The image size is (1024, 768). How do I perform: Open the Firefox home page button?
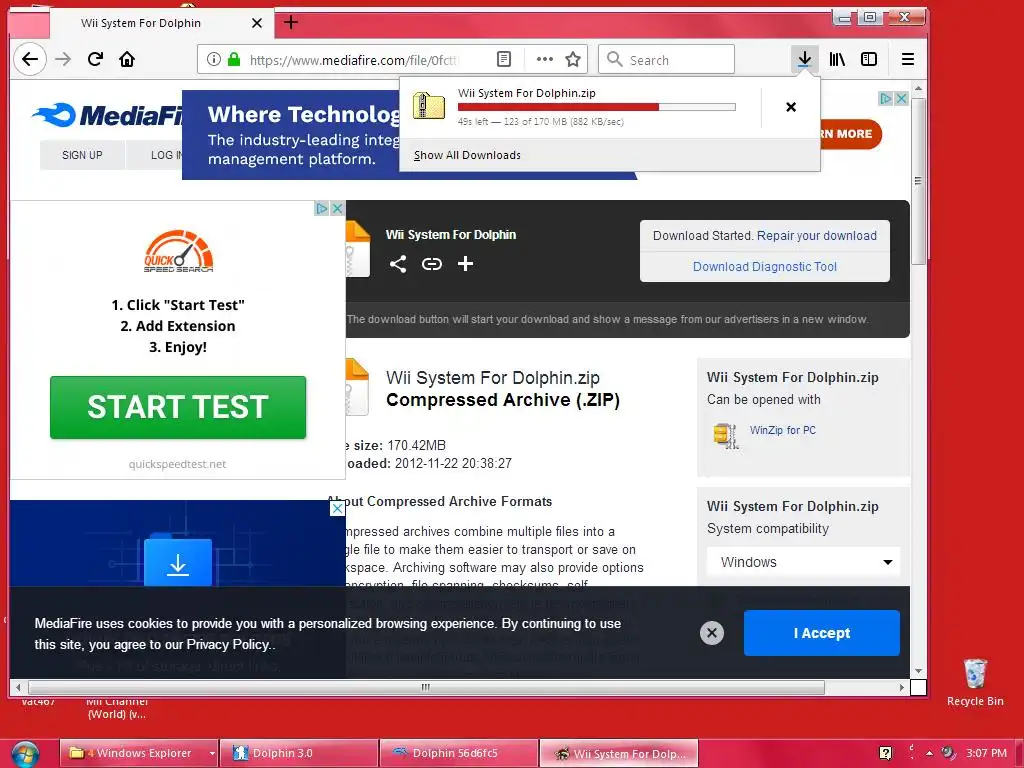127,59
